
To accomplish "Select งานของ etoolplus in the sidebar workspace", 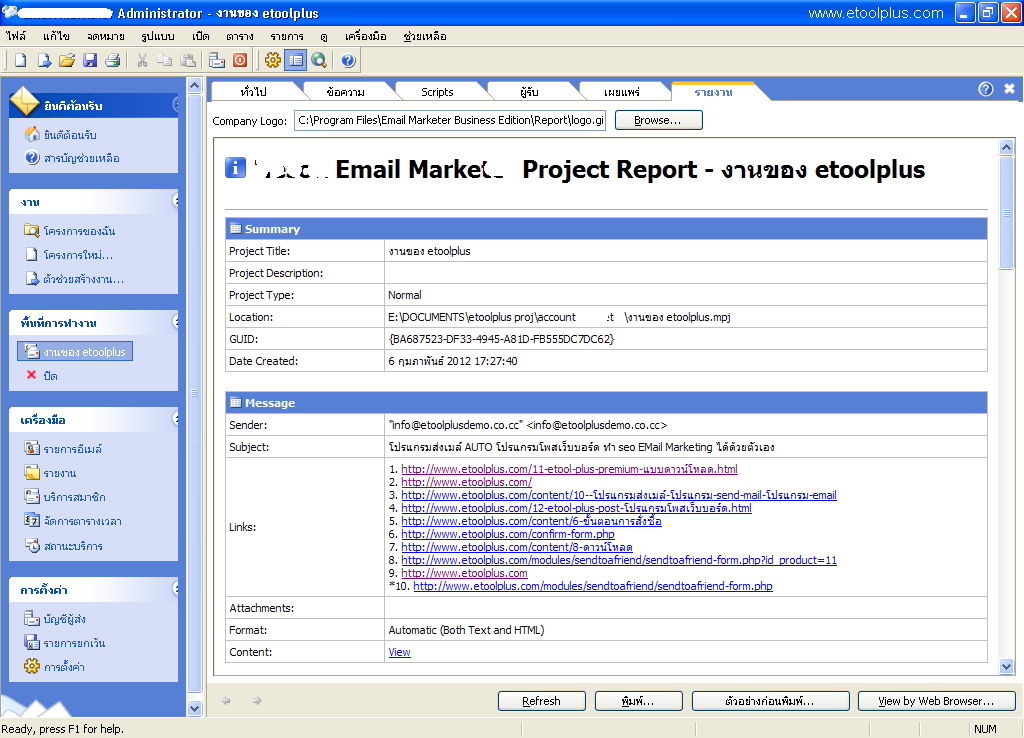I will point(84,352).
